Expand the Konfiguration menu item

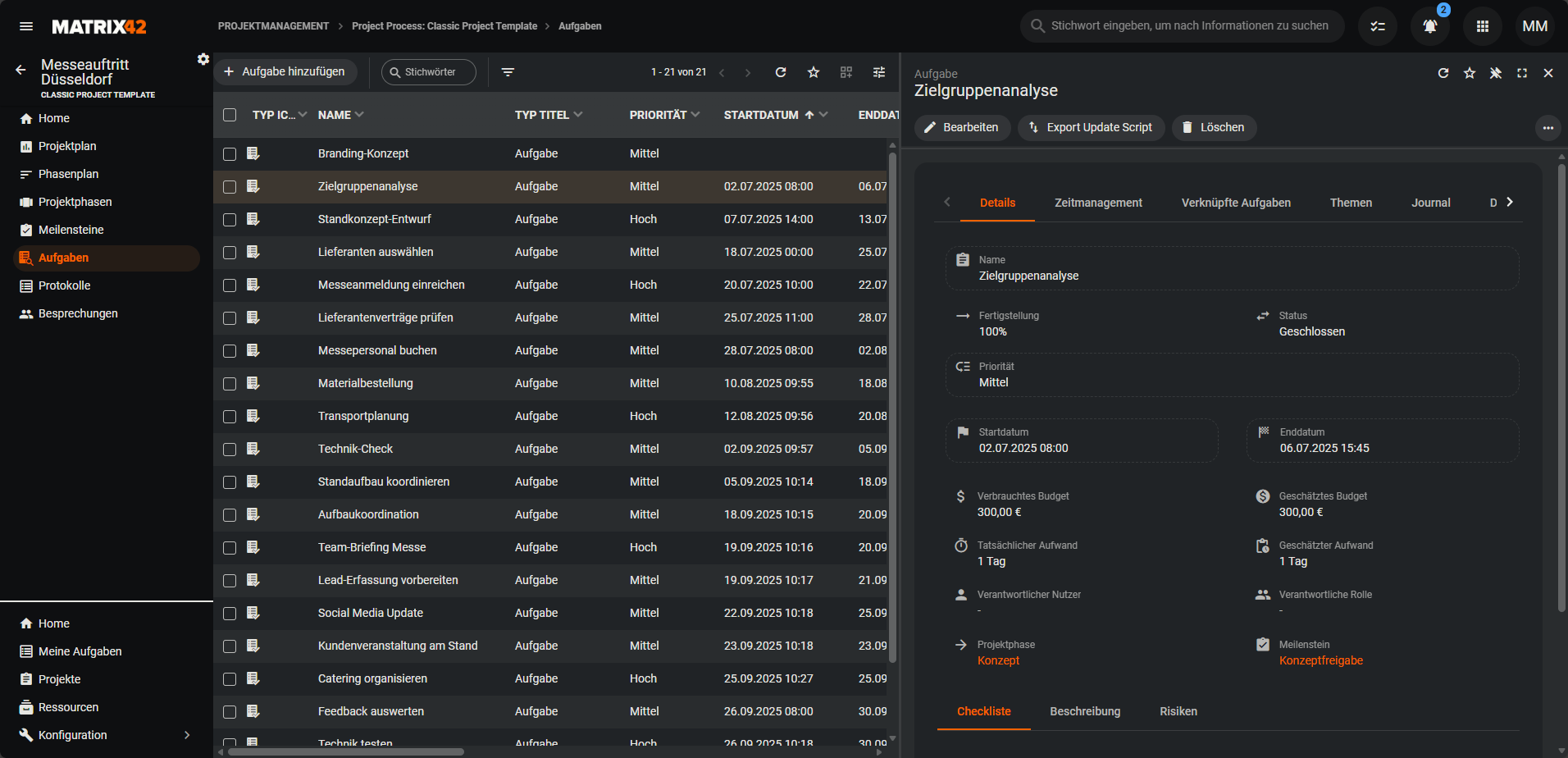pos(187,735)
